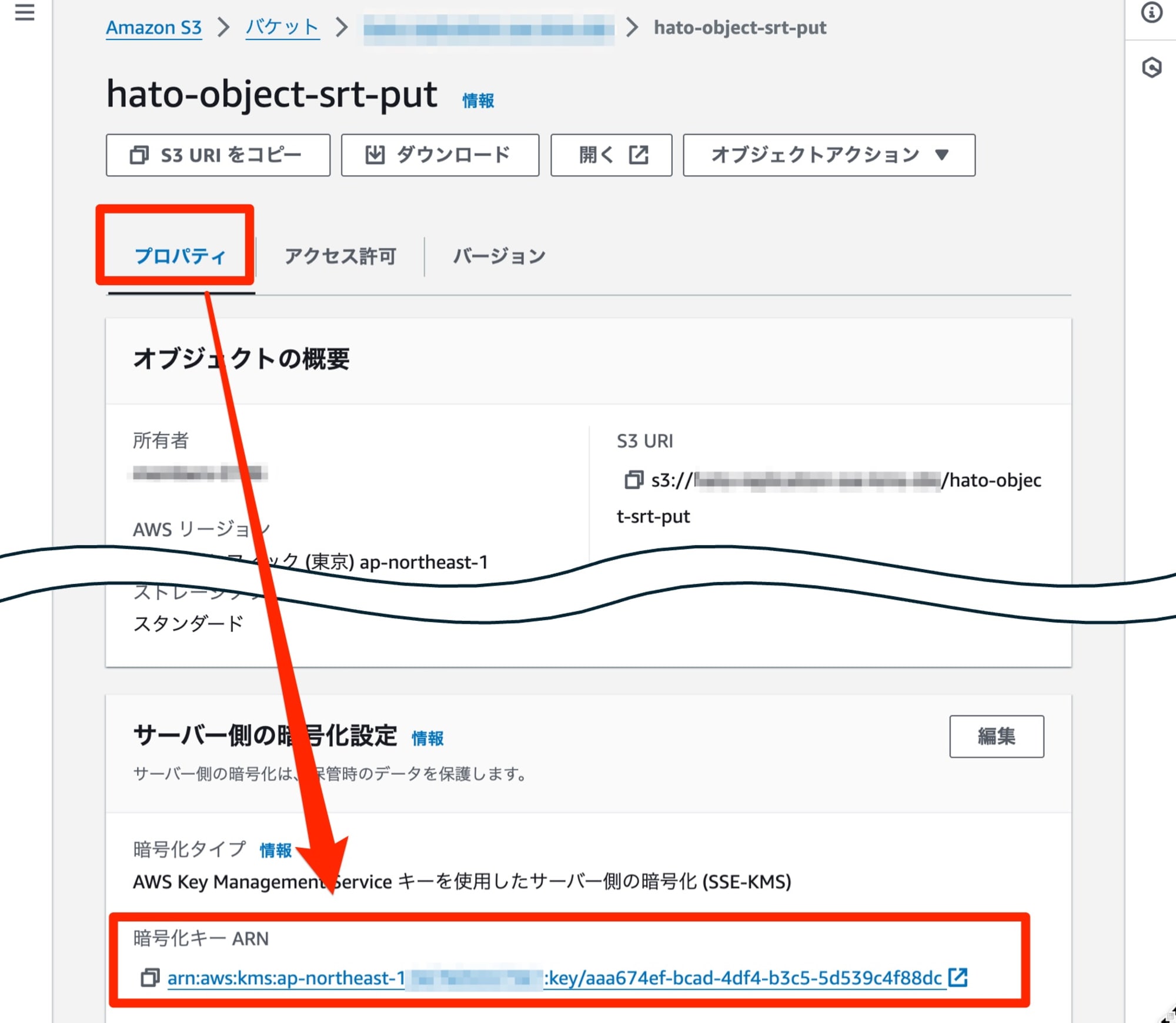
Task: Click 情報 link beside サーバー側の暗号化設定
Action: (x=427, y=738)
